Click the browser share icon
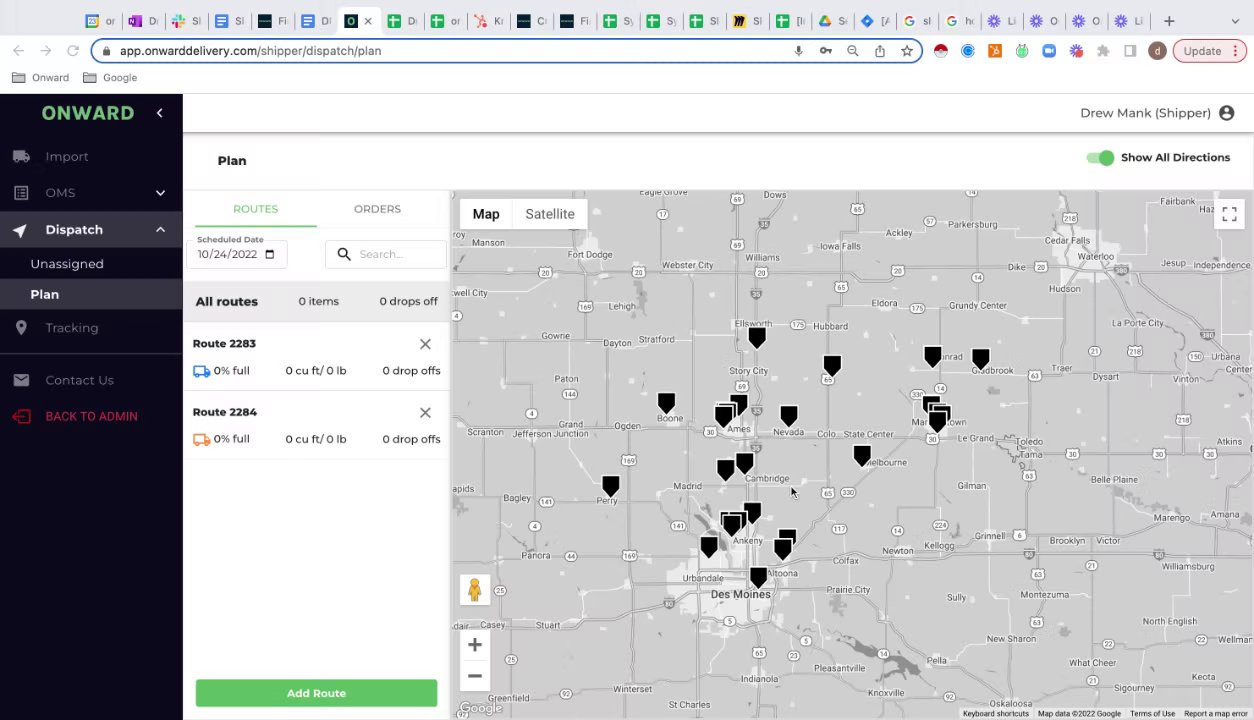Screen dimensions: 1254x720 880,51
